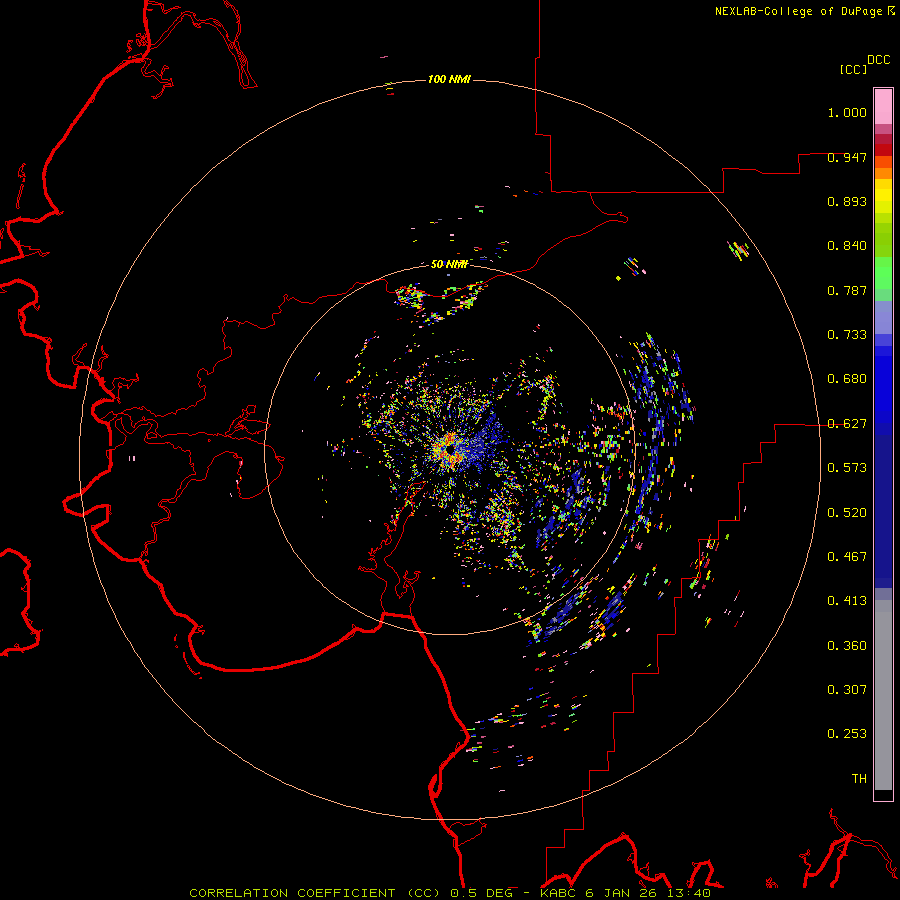Click the 0.733 scale value

coord(847,335)
